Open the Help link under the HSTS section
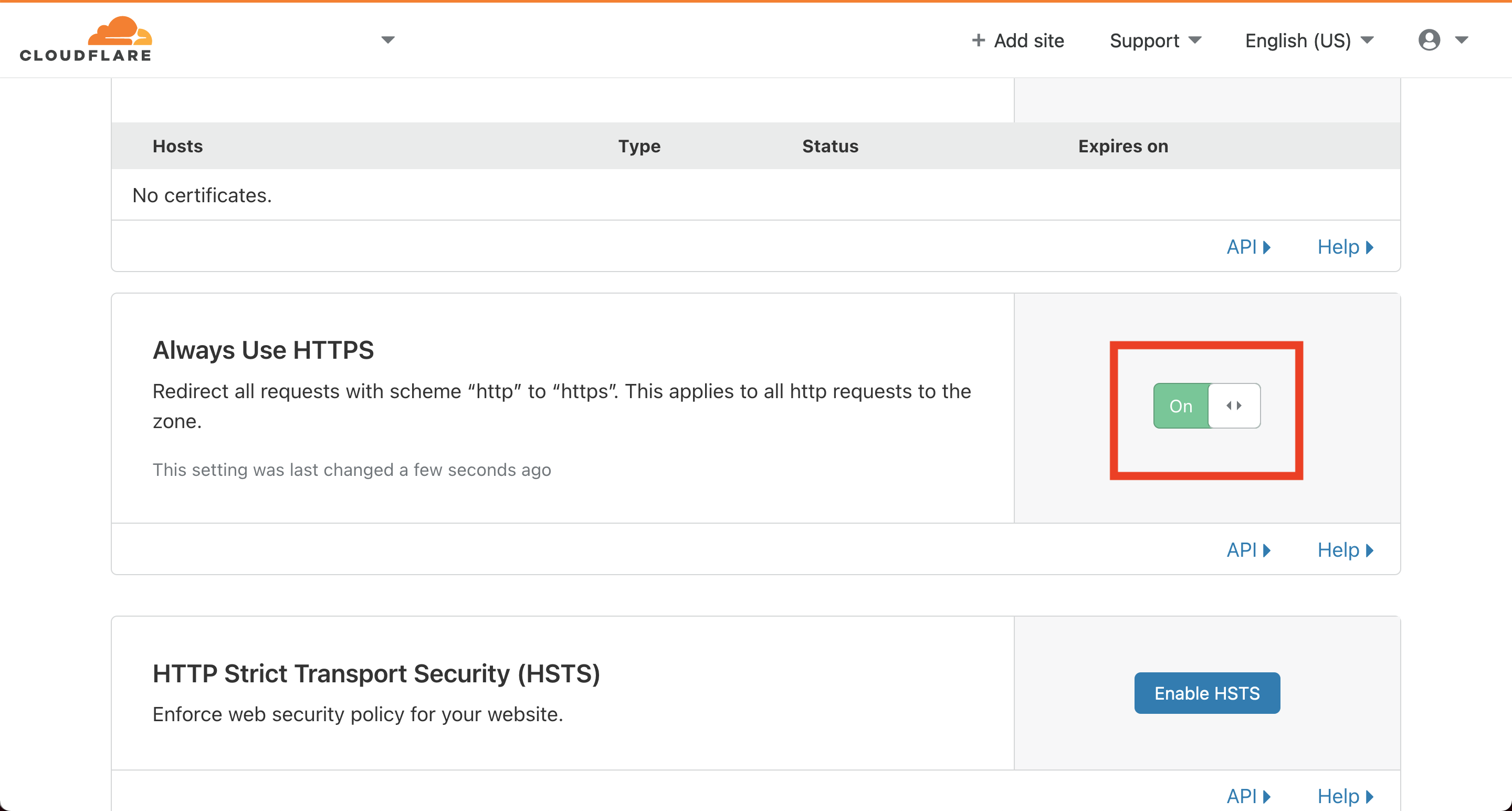 (1345, 796)
